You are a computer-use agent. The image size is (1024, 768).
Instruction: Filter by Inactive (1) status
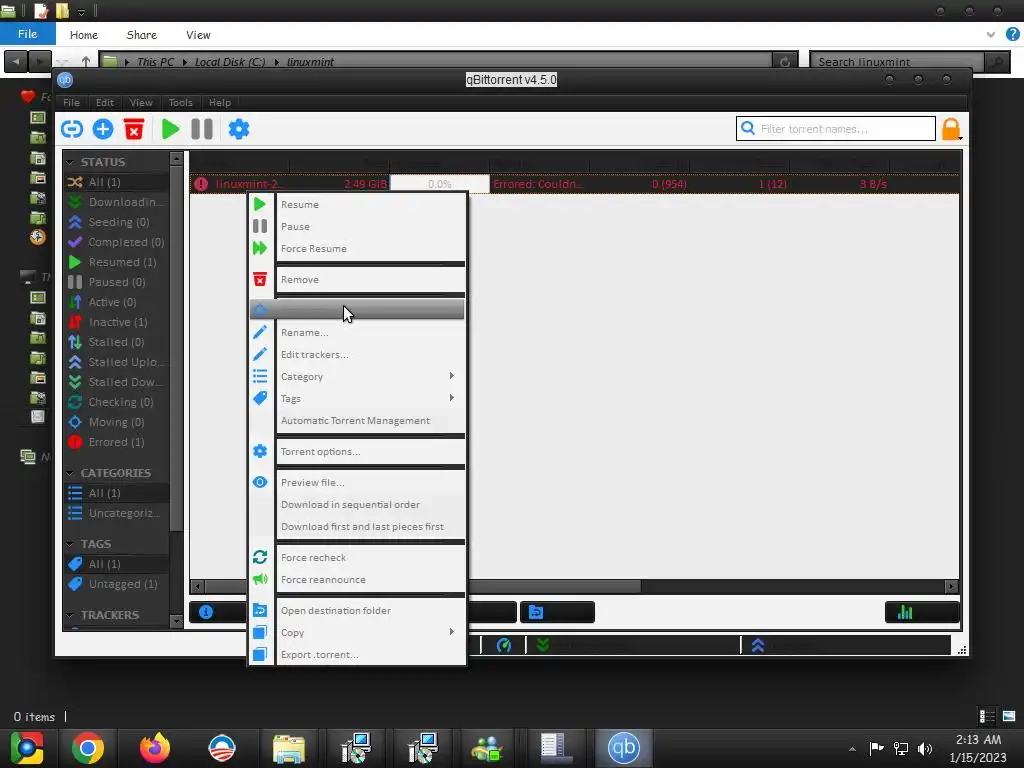(x=116, y=322)
